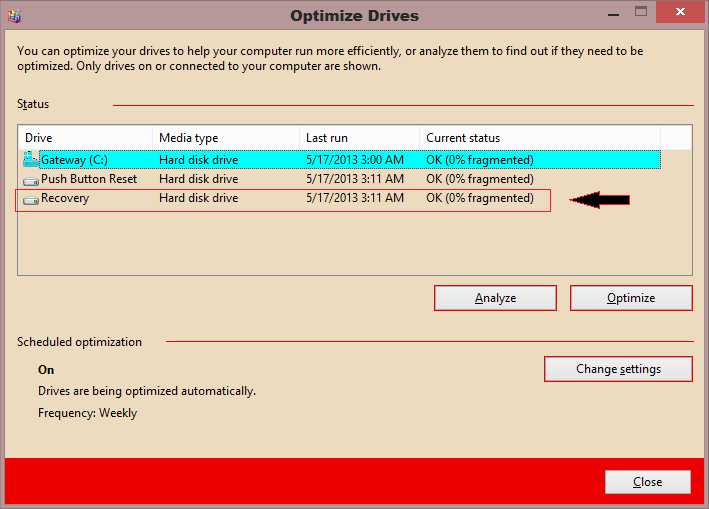Click the scheduled optimization On label
709x509 pixels.
(x=46, y=370)
